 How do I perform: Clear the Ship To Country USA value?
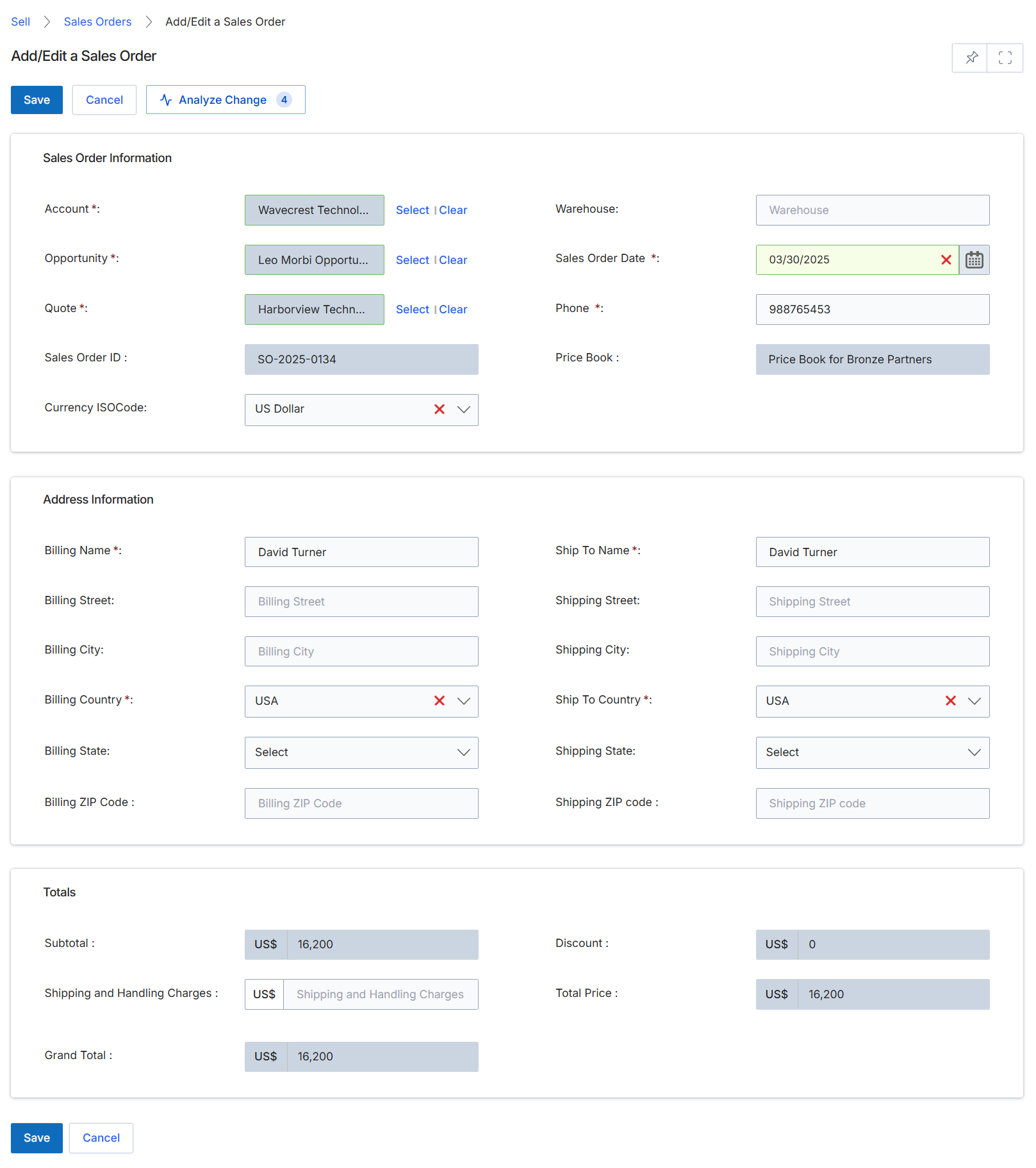click(x=951, y=701)
